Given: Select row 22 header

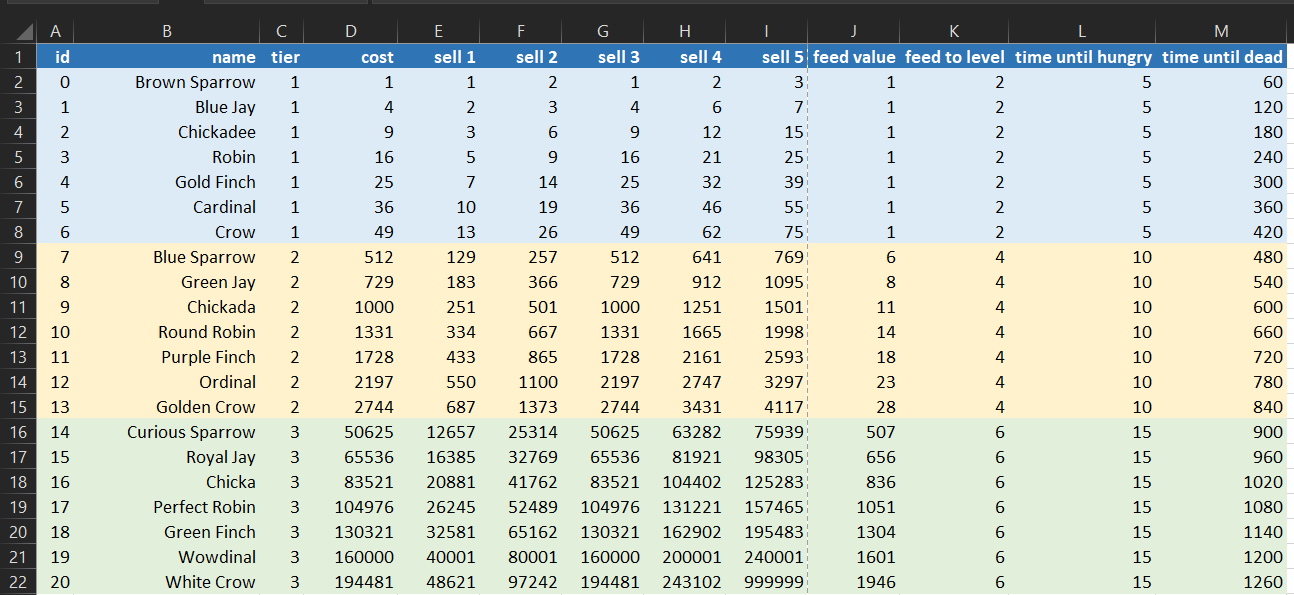Looking at the screenshot, I should (18, 582).
